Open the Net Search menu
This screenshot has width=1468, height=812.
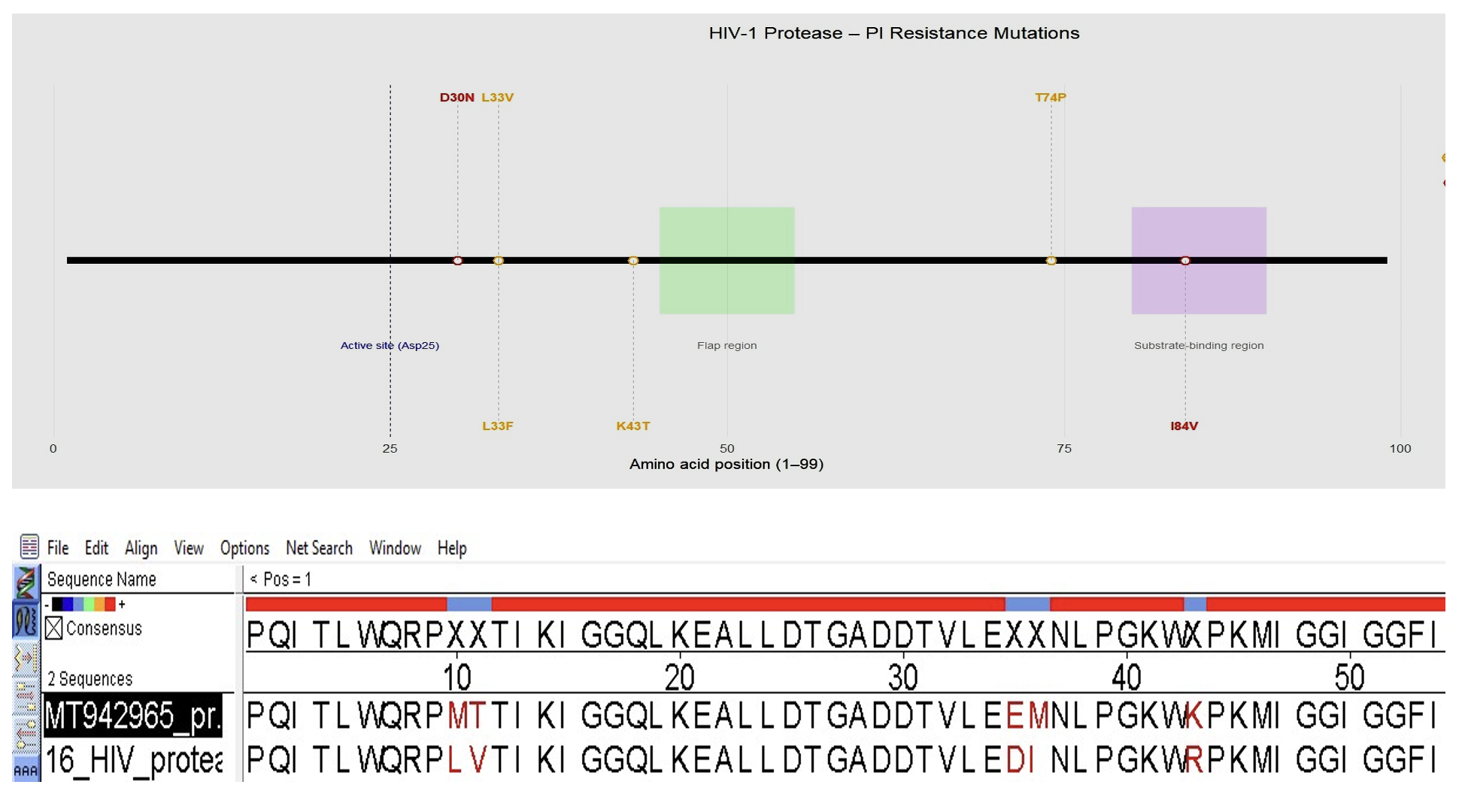[x=319, y=547]
